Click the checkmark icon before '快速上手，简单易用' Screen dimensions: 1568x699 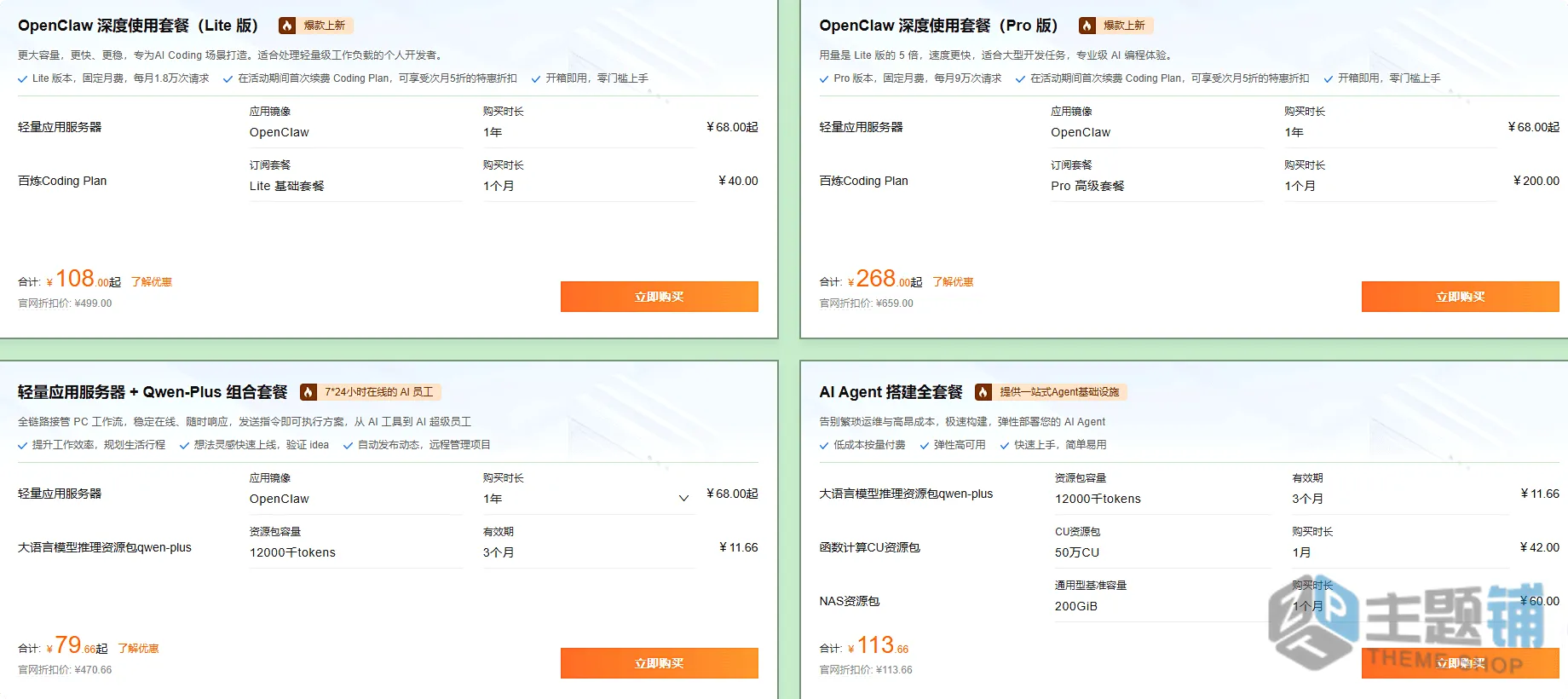click(x=1005, y=446)
